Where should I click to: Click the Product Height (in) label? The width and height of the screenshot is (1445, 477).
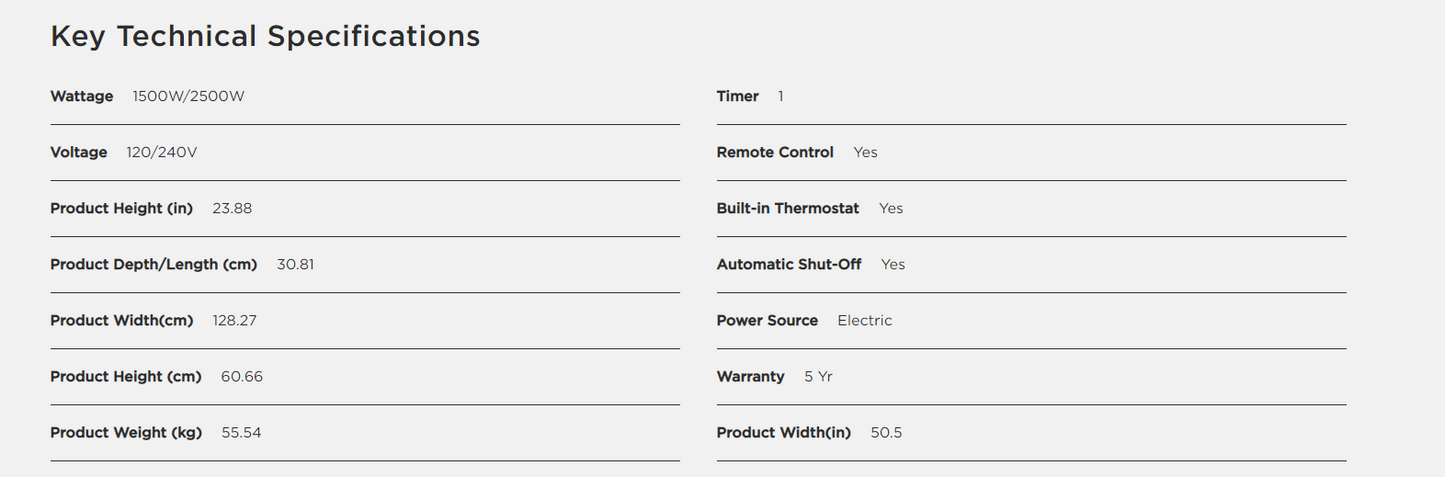pyautogui.click(x=122, y=209)
